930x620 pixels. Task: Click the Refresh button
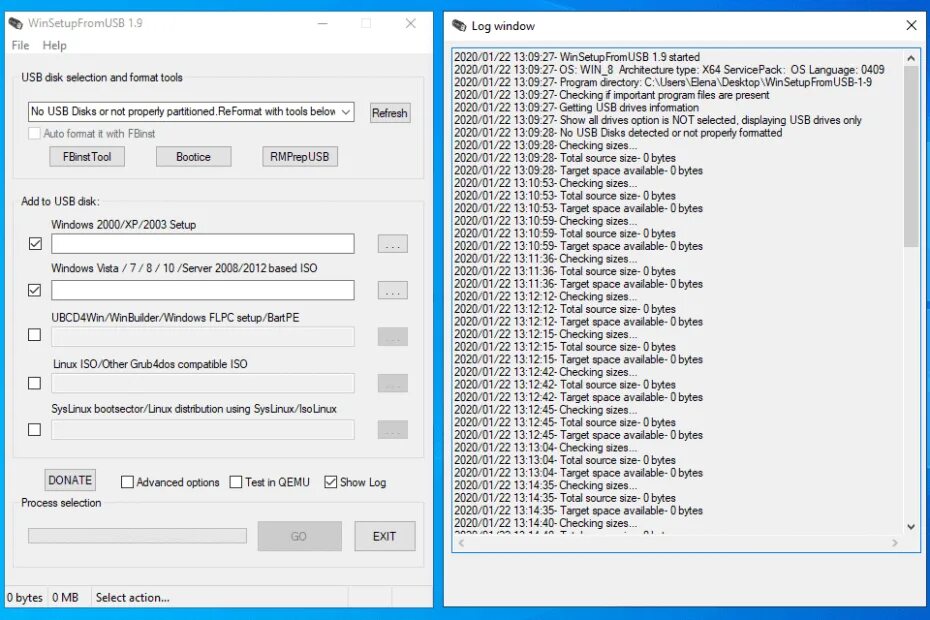(390, 113)
